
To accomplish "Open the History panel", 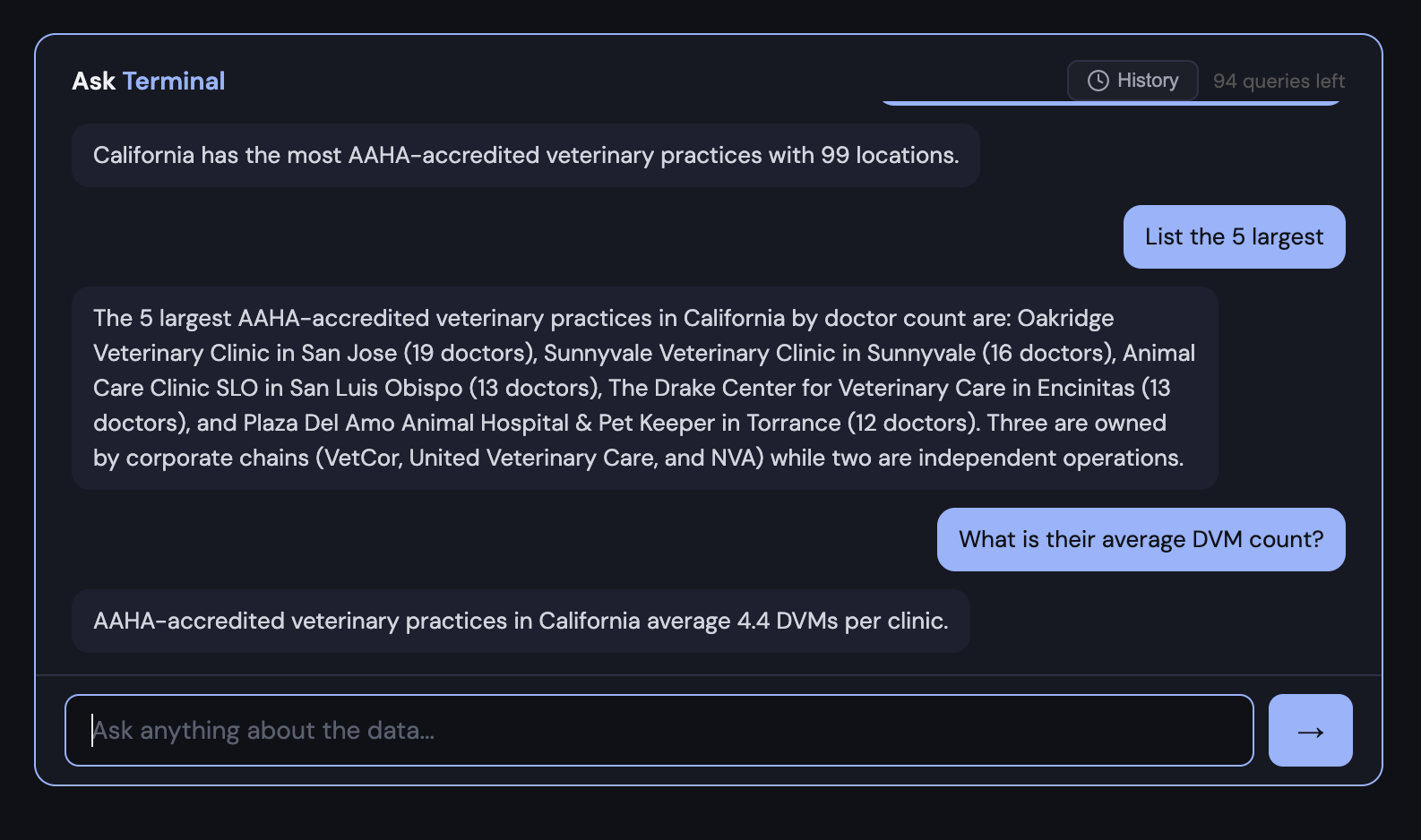I will pos(1132,81).
